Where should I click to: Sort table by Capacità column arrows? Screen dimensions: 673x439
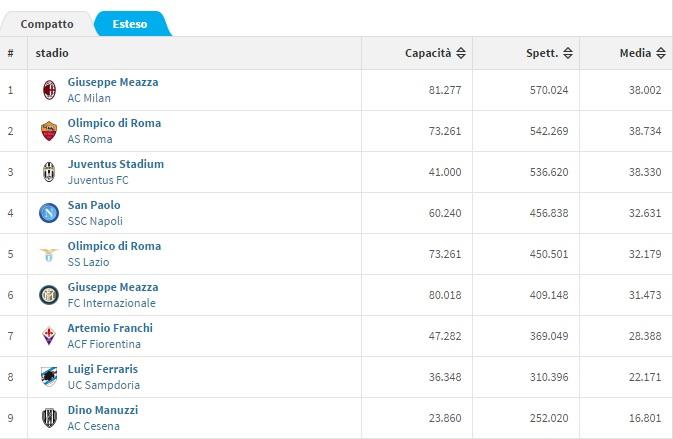[462, 53]
